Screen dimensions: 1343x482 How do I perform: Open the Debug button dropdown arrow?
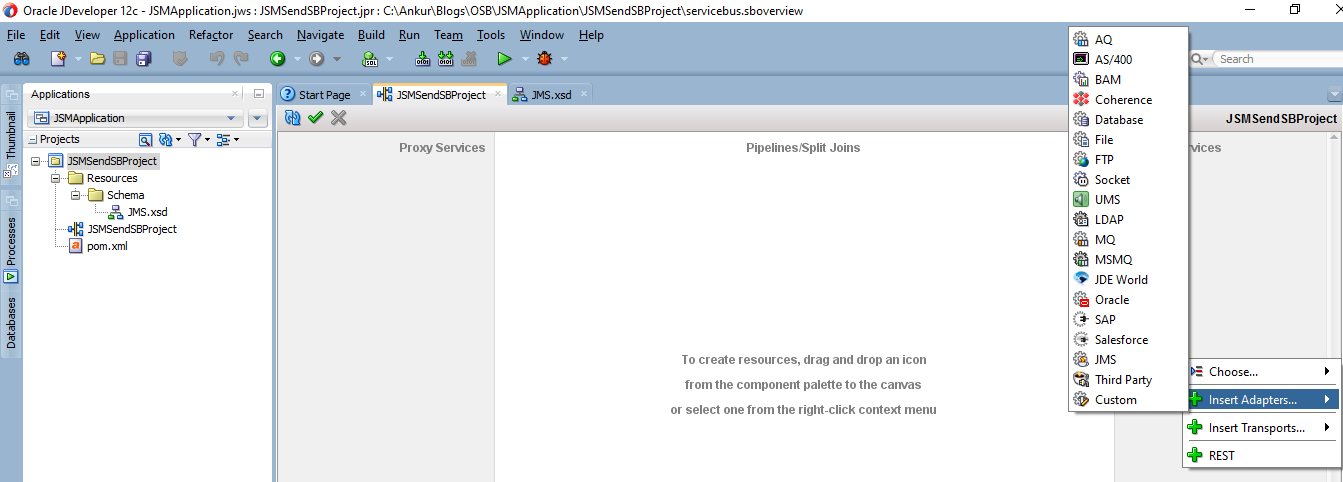pos(564,59)
